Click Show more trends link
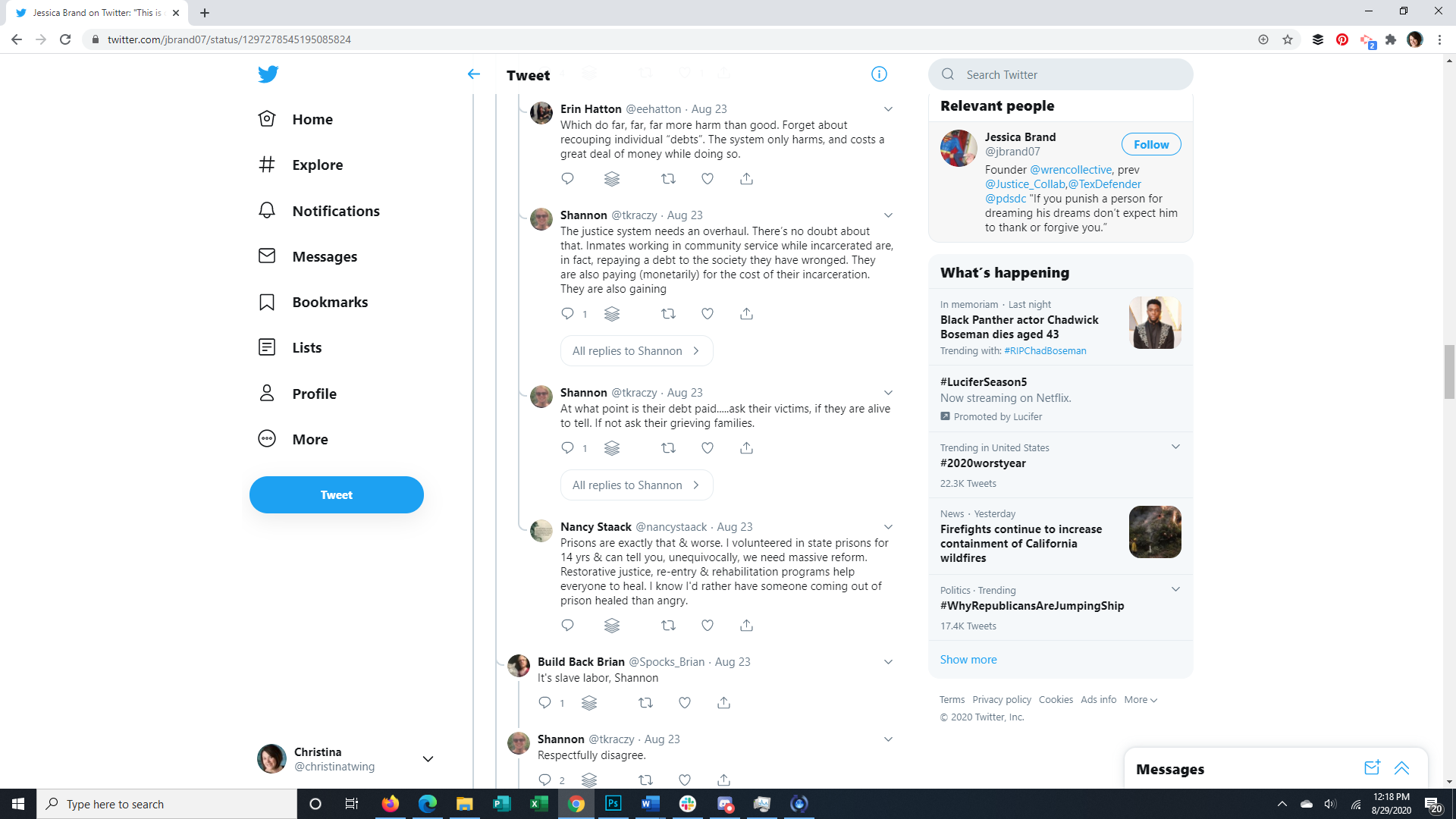This screenshot has width=1456, height=819. (968, 660)
